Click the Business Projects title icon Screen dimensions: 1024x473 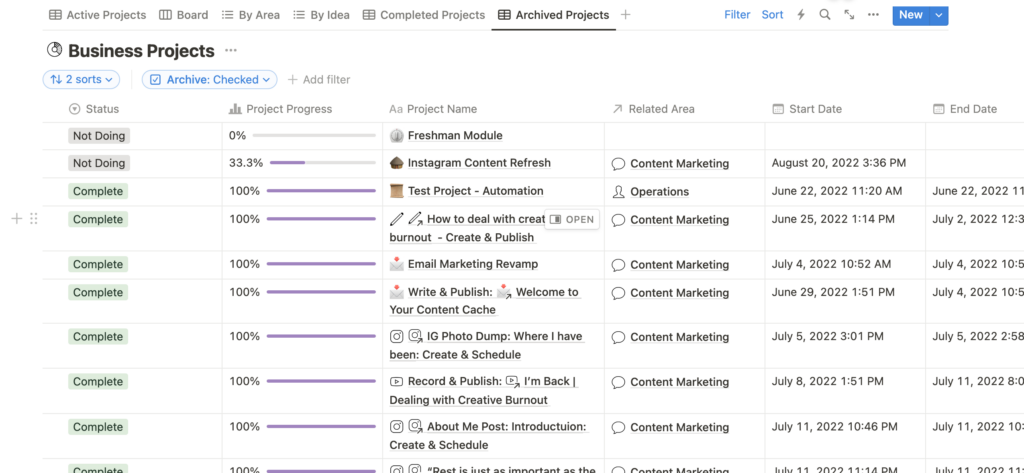coord(55,50)
